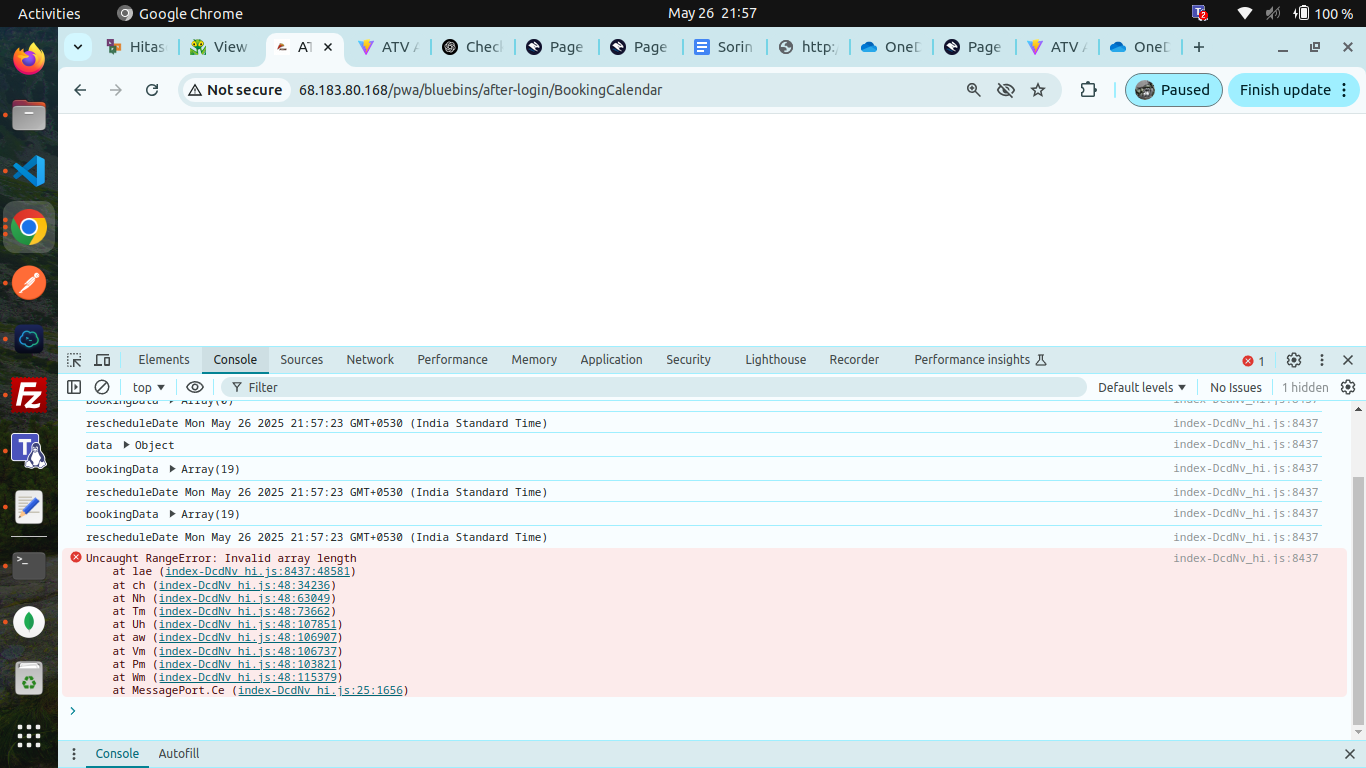
Task: Create live expression eye icon
Action: 195,387
